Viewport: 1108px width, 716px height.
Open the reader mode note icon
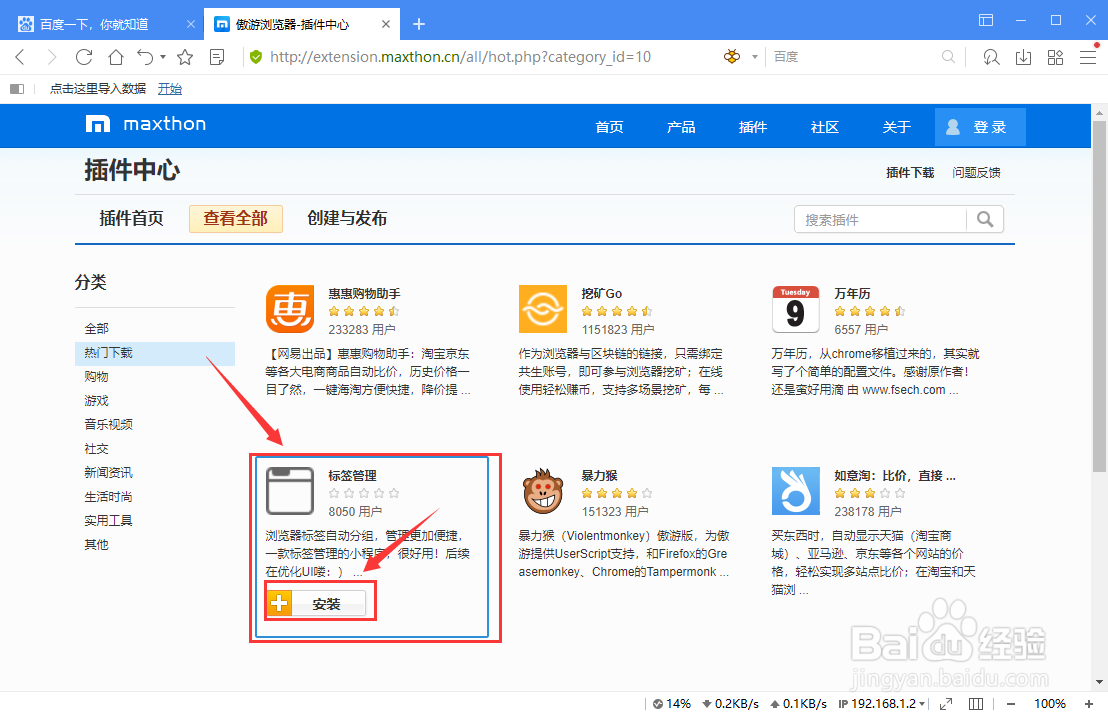pos(218,57)
